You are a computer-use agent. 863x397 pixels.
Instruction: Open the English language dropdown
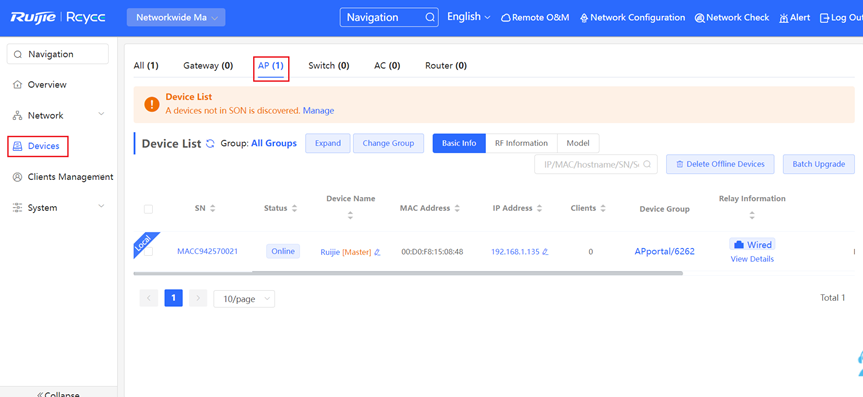(x=468, y=17)
